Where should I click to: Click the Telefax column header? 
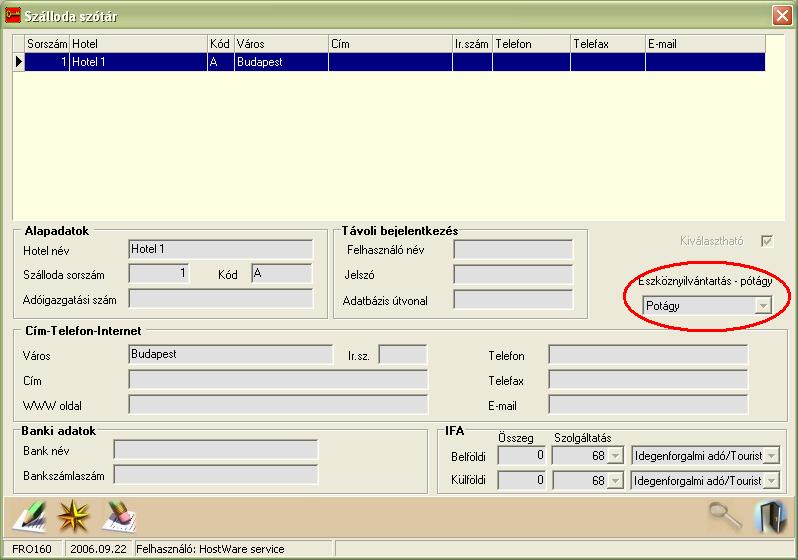tap(608, 44)
